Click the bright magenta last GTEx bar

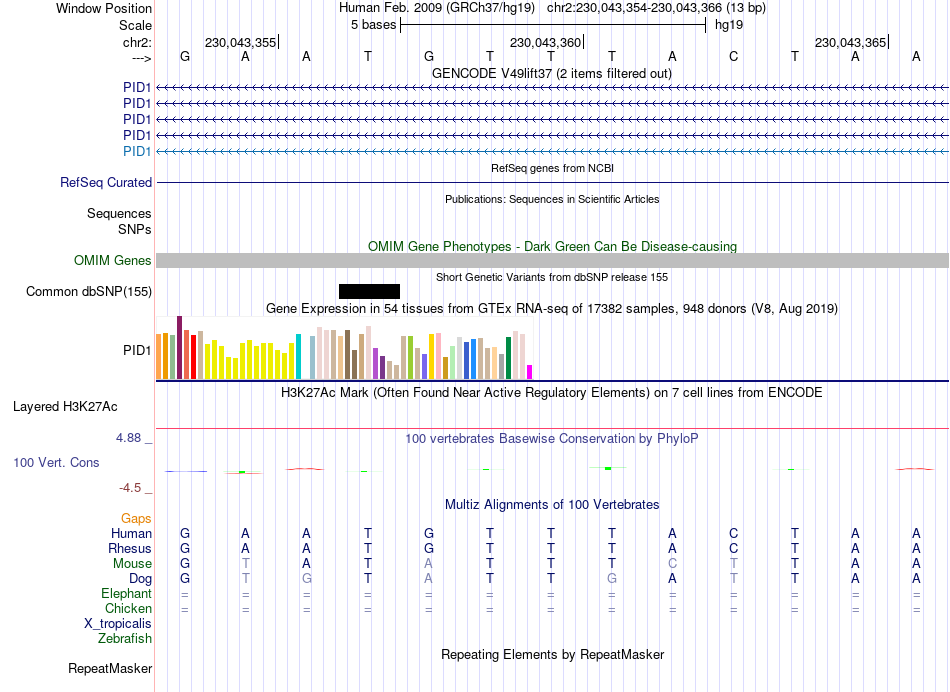click(x=530, y=372)
